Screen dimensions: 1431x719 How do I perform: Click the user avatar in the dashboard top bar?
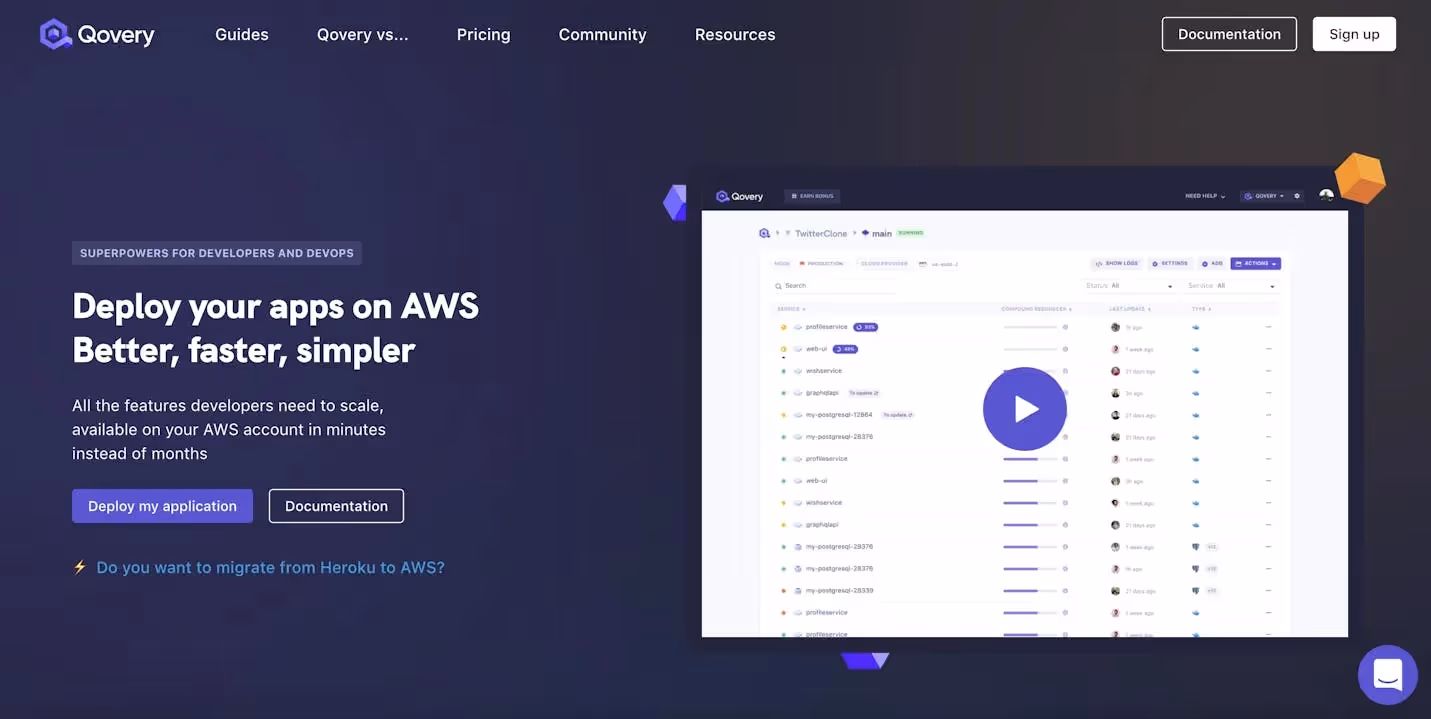[1326, 194]
